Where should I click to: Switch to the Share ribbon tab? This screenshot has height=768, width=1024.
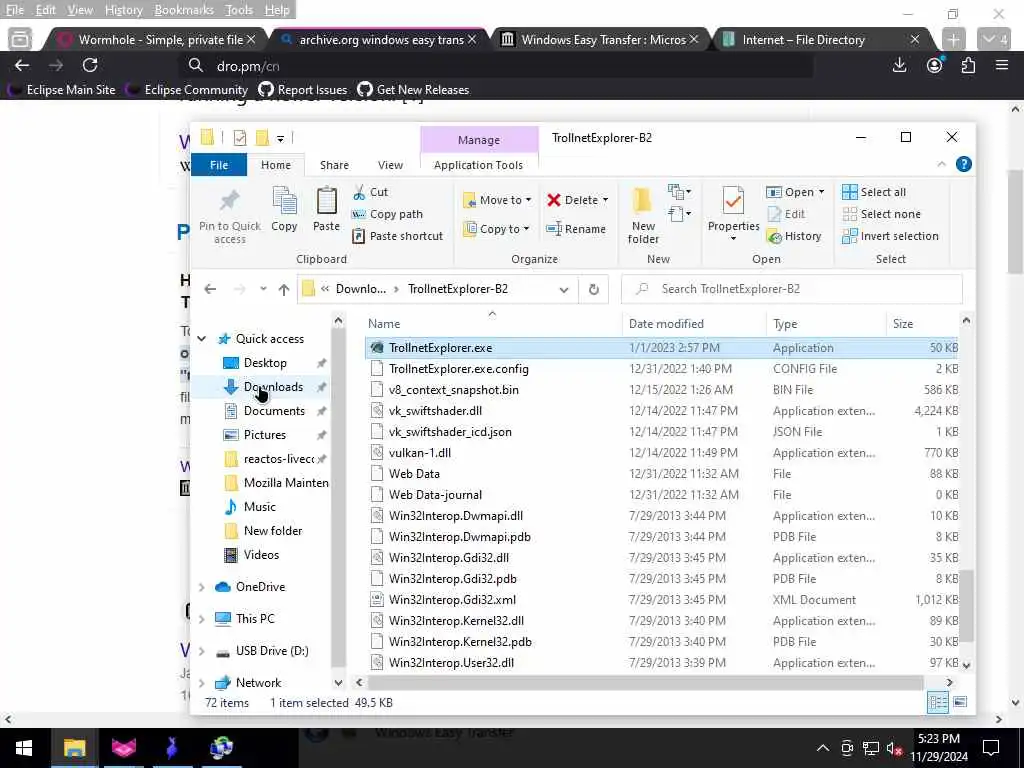334,165
